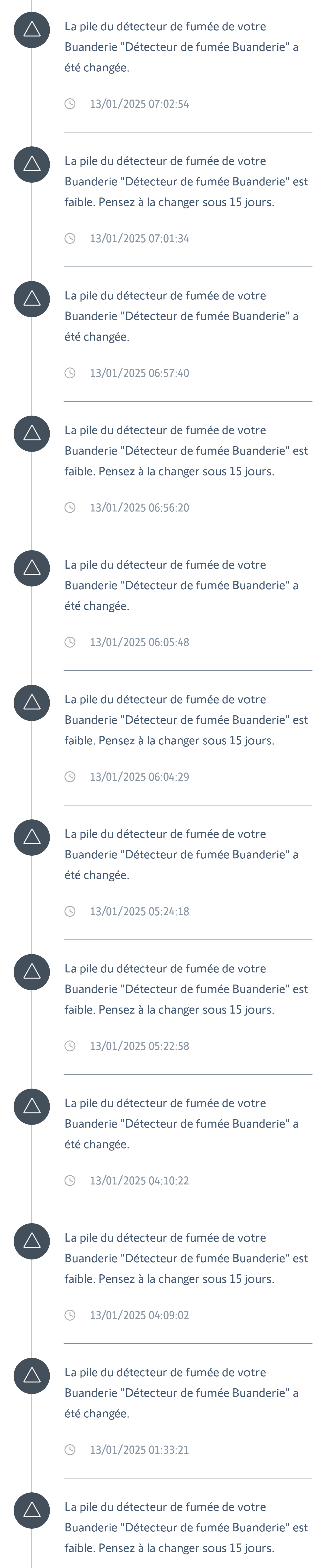Click the triangle icon for the 01:33:21 notification
The image size is (327, 1568).
click(32, 1375)
